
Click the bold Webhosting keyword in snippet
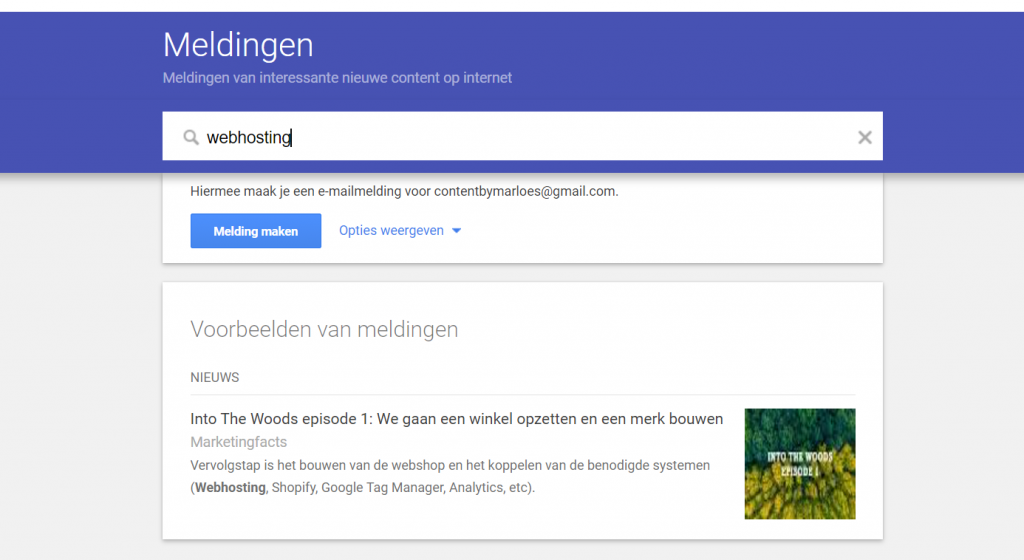coord(230,488)
